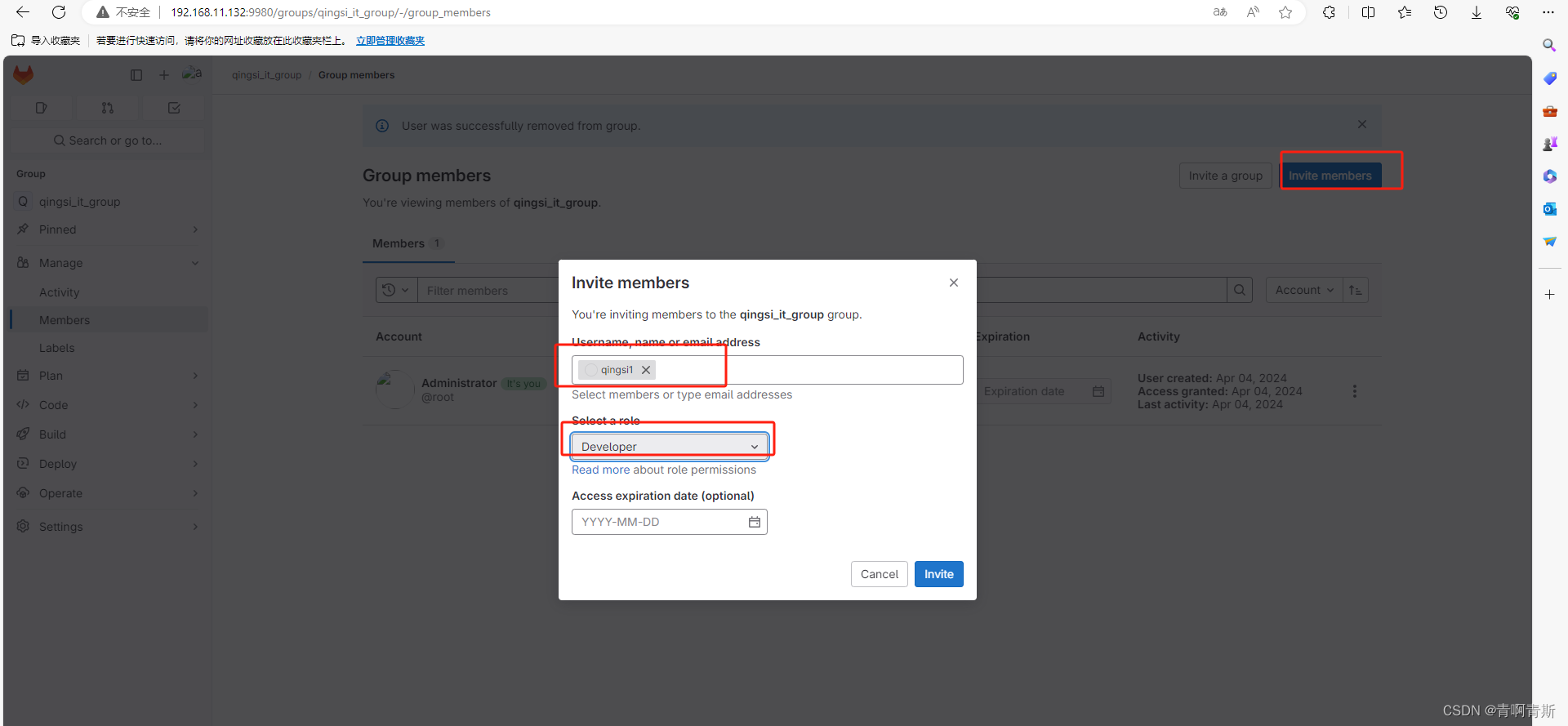Dismiss the user removed alert

(1362, 124)
